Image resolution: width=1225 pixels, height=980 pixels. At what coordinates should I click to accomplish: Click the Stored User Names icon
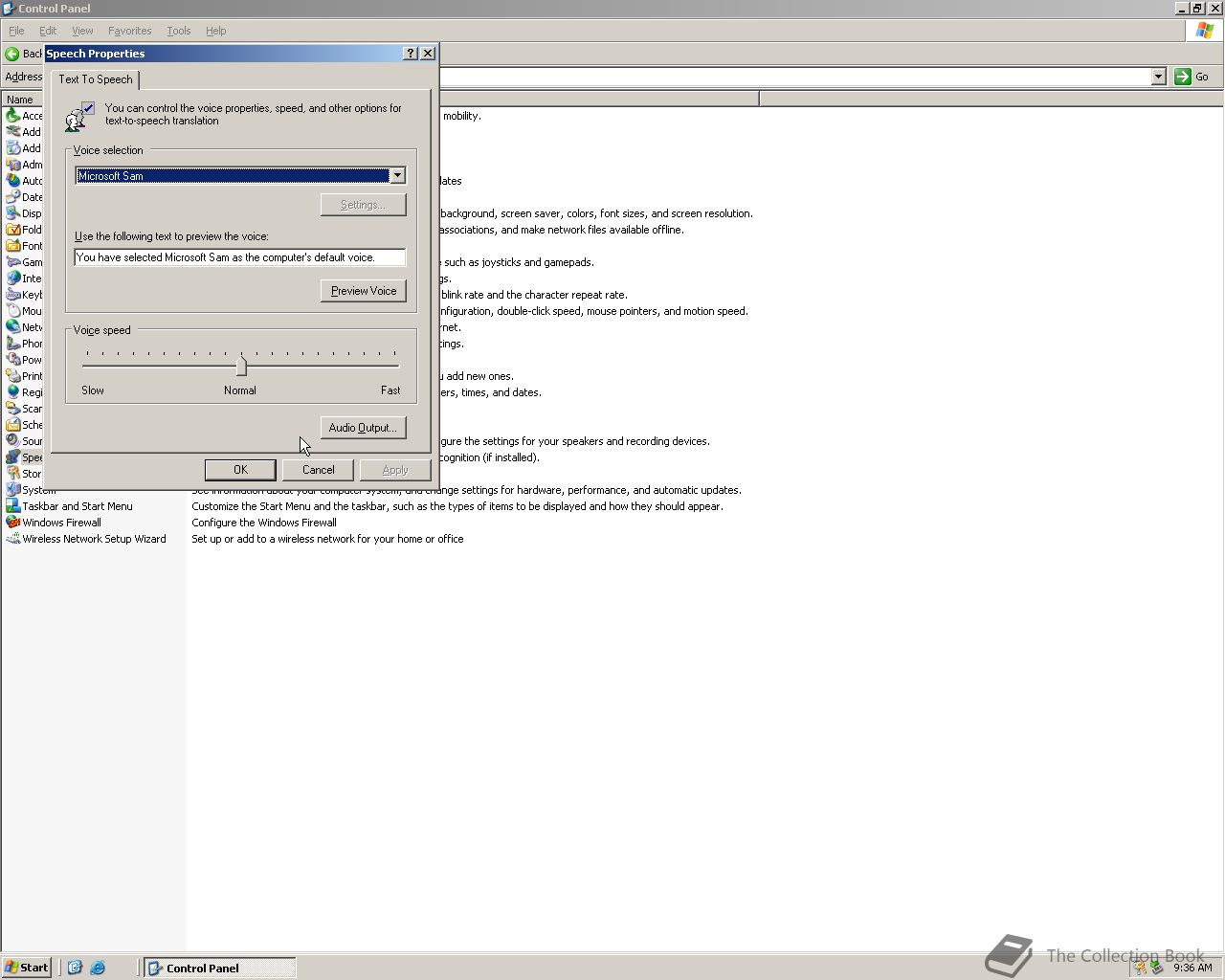pyautogui.click(x=13, y=474)
